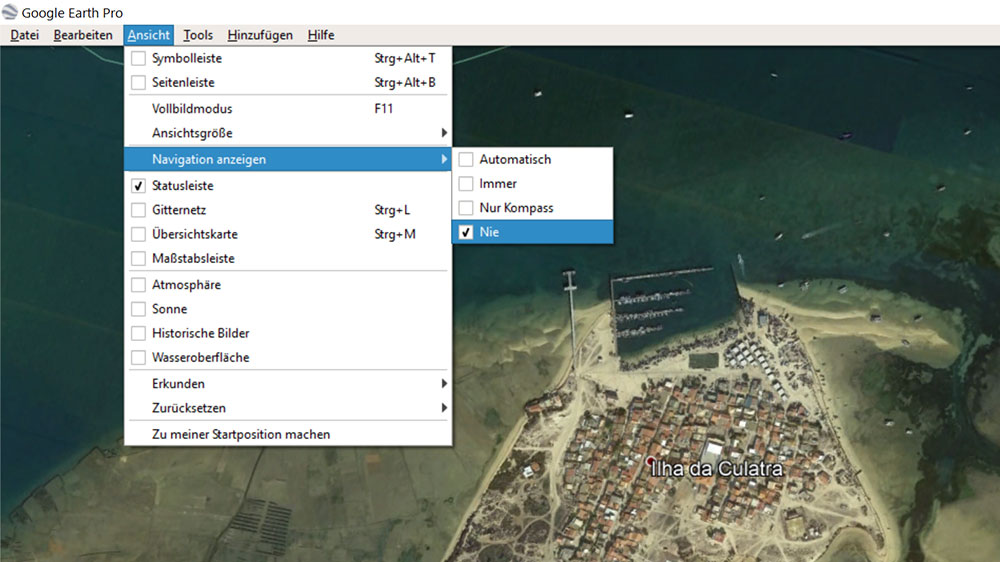The image size is (1000, 562).
Task: Enable the Atmosphäre option
Action: pyautogui.click(x=139, y=285)
